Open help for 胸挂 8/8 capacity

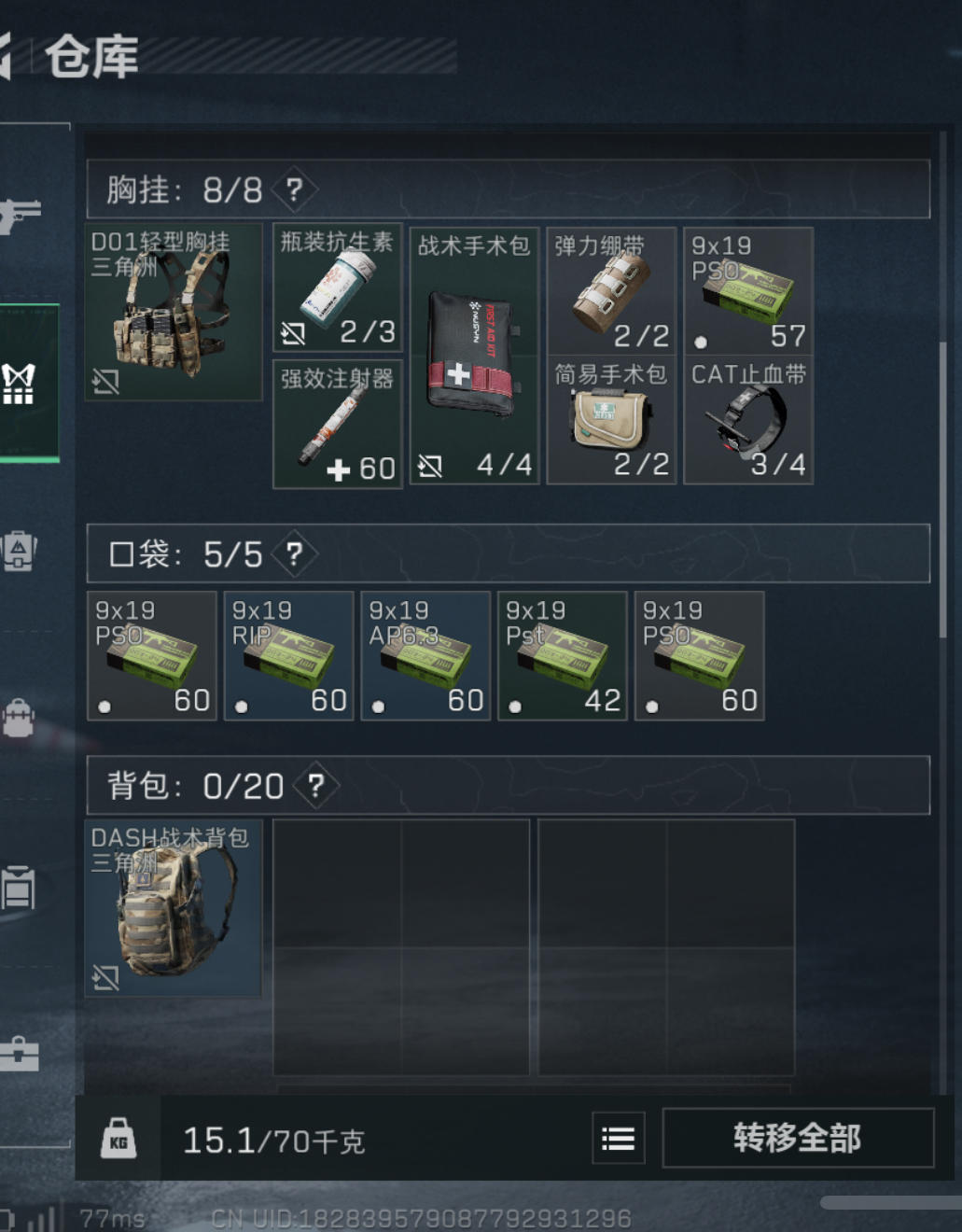[294, 189]
